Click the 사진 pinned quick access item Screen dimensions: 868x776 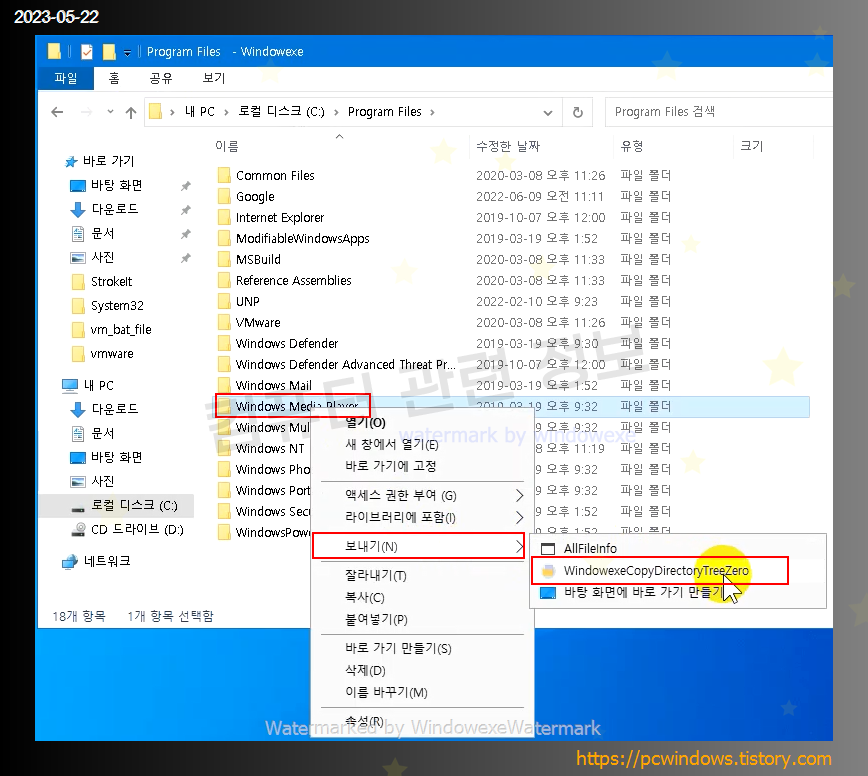click(x=102, y=257)
